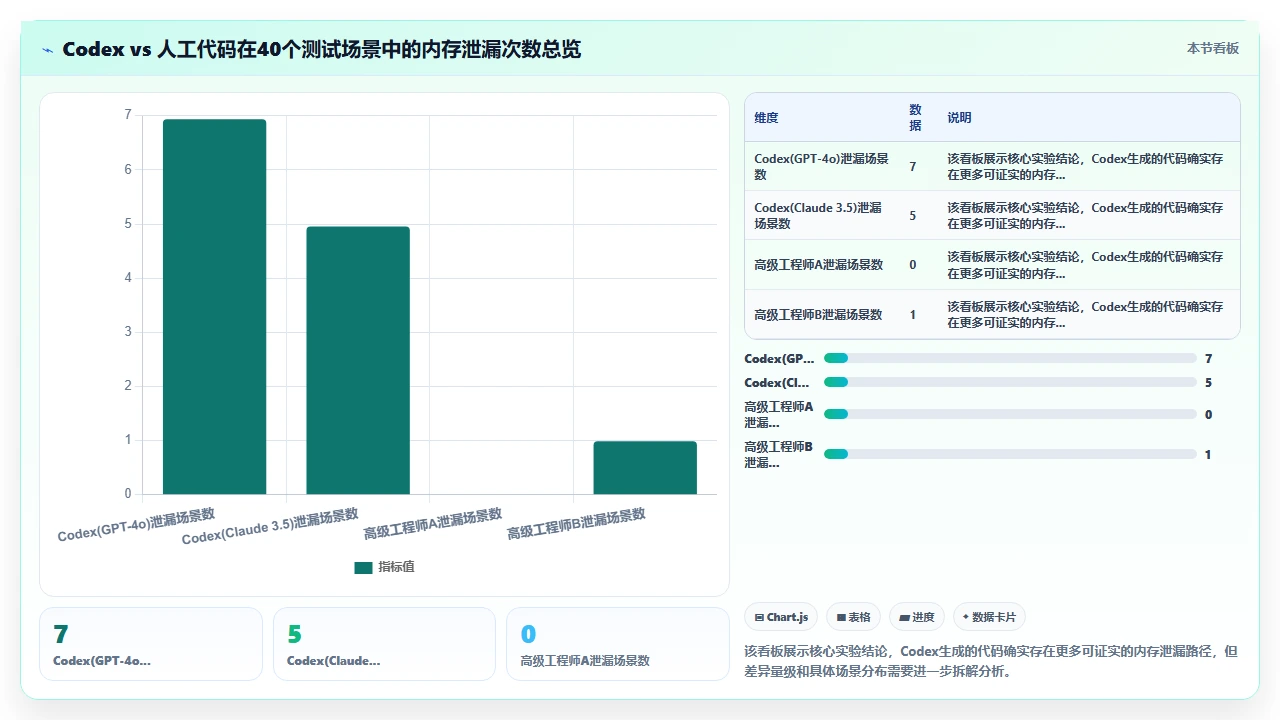This screenshot has height=720, width=1280.
Task: Click table cell Codex(GPT-4o)泄漏场景数
Action: (x=822, y=166)
